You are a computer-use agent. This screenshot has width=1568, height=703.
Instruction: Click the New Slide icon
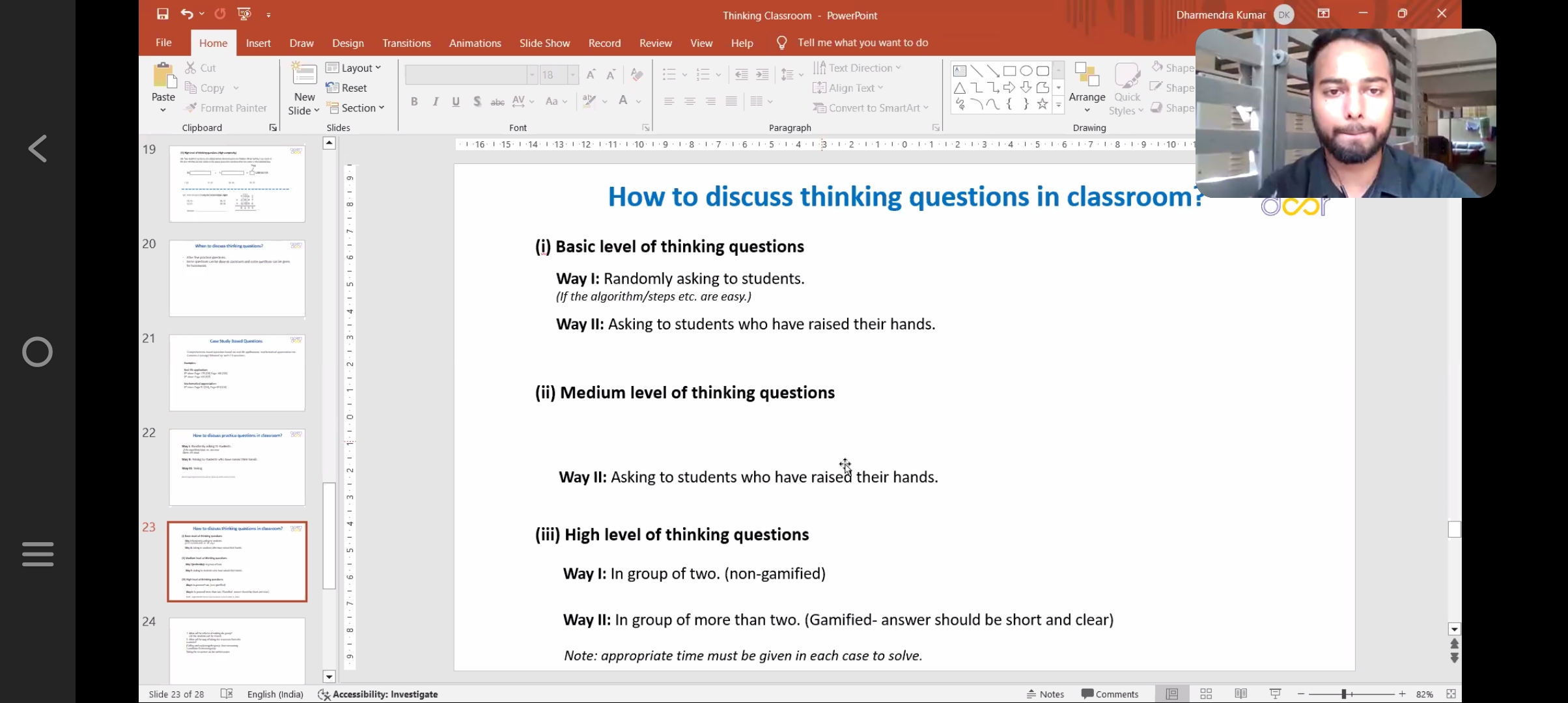coord(304,75)
